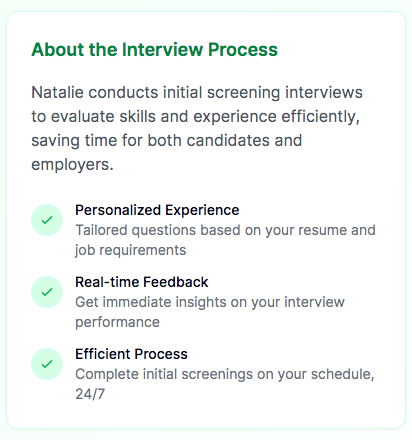Click the Personalized Experience title

coord(157,210)
